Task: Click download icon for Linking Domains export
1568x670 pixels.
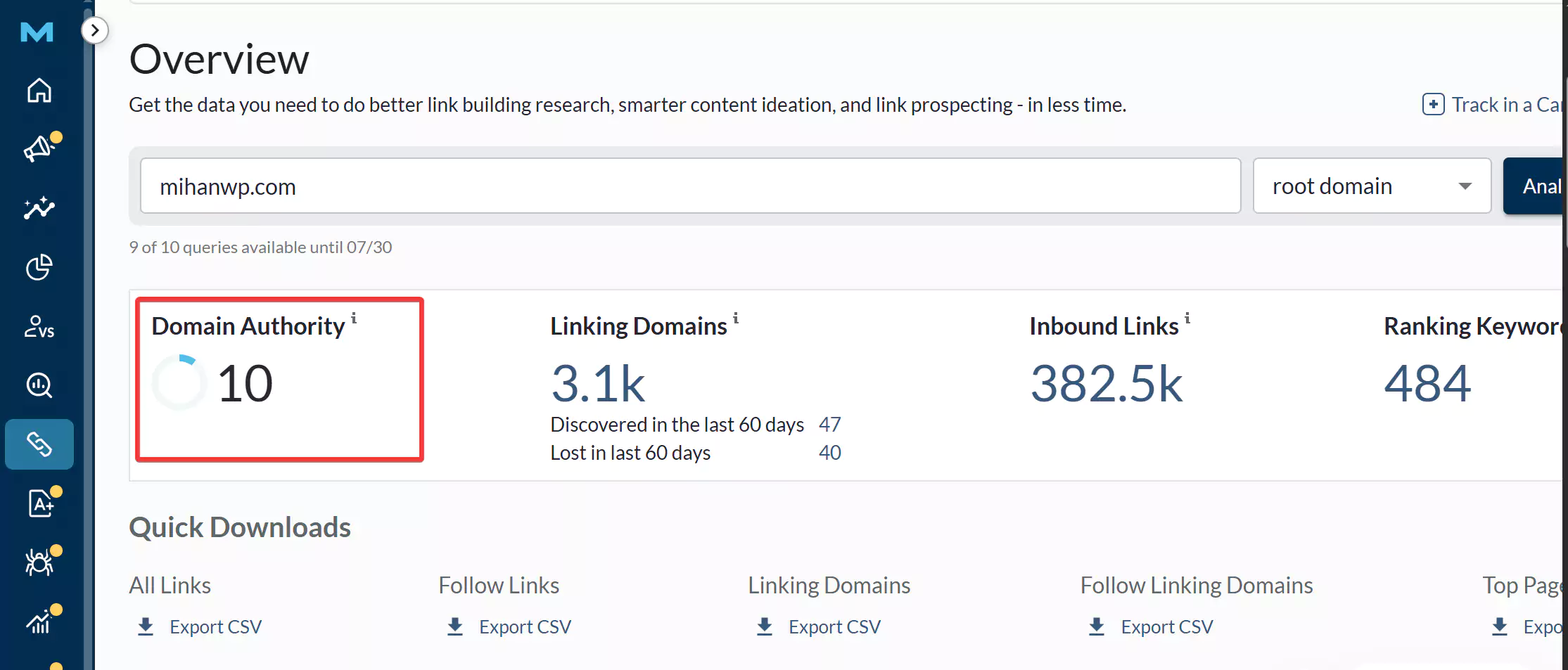Action: click(x=765, y=626)
